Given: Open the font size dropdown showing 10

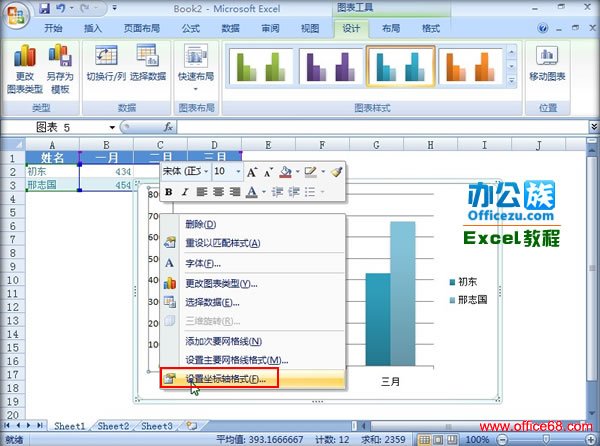Looking at the screenshot, I should pos(238,171).
